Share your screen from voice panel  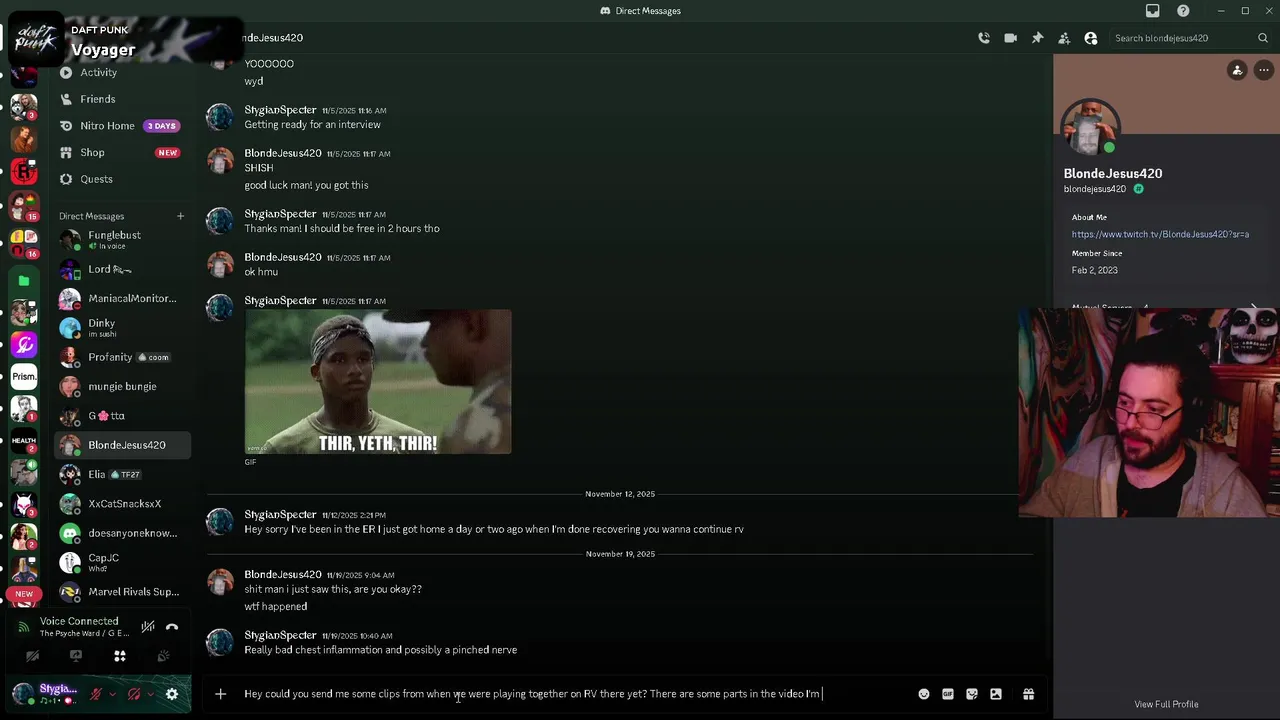tap(76, 656)
